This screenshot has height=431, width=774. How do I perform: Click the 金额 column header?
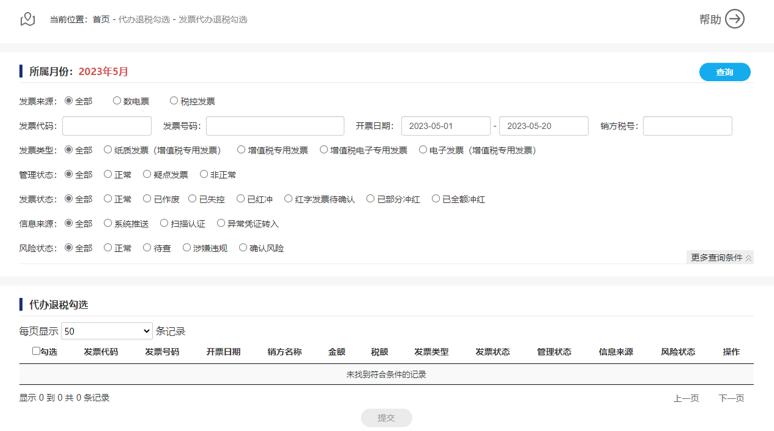click(337, 352)
